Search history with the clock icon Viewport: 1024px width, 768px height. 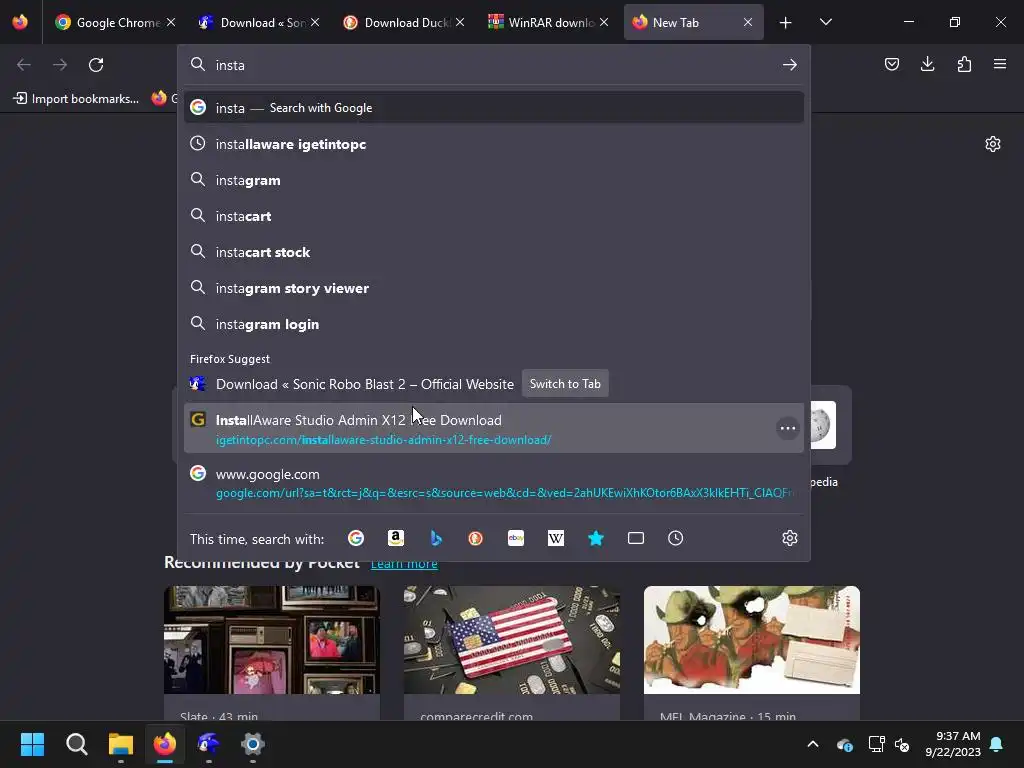[675, 538]
